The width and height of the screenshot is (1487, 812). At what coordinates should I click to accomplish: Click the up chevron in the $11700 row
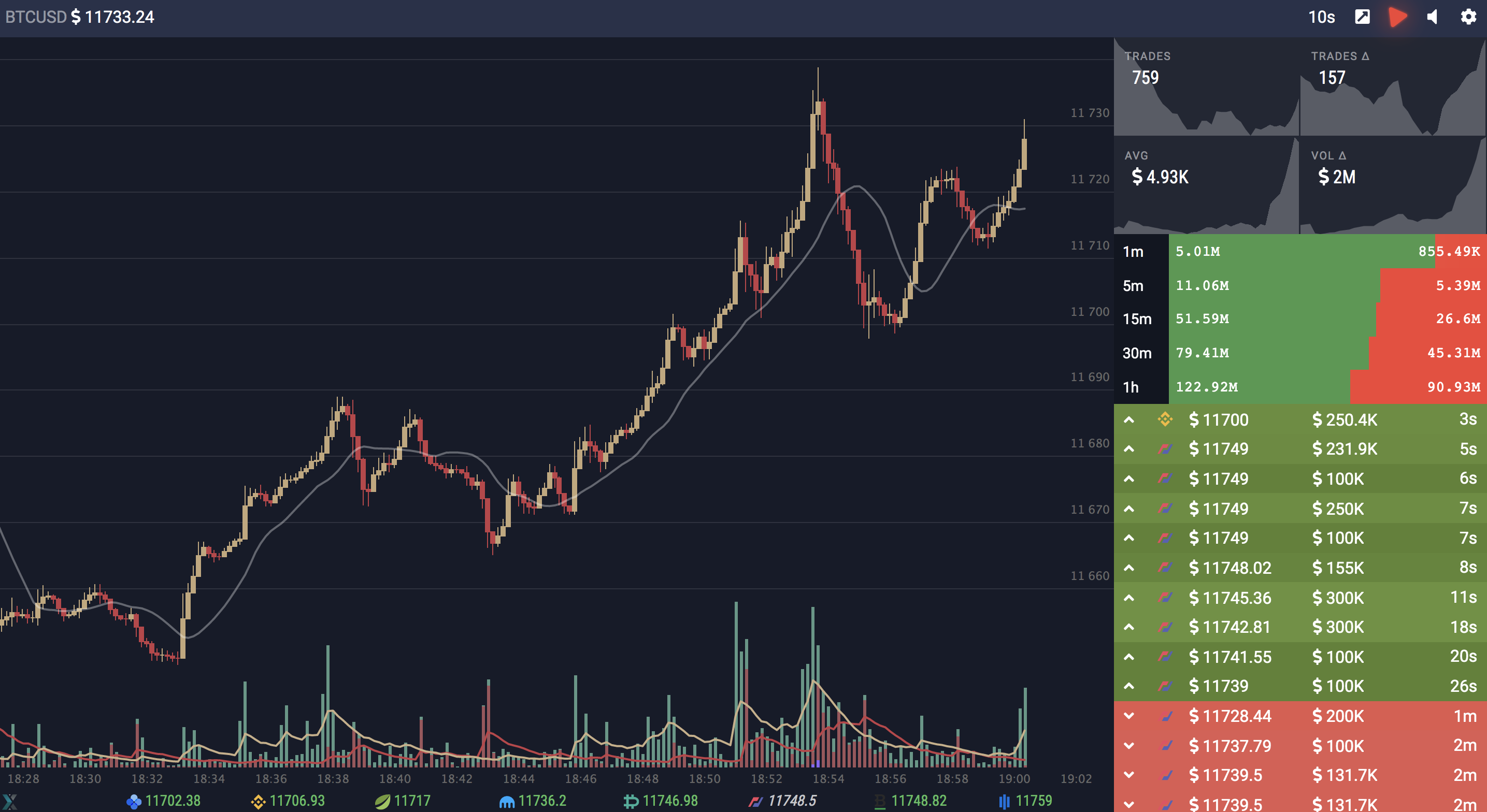pos(1129,419)
